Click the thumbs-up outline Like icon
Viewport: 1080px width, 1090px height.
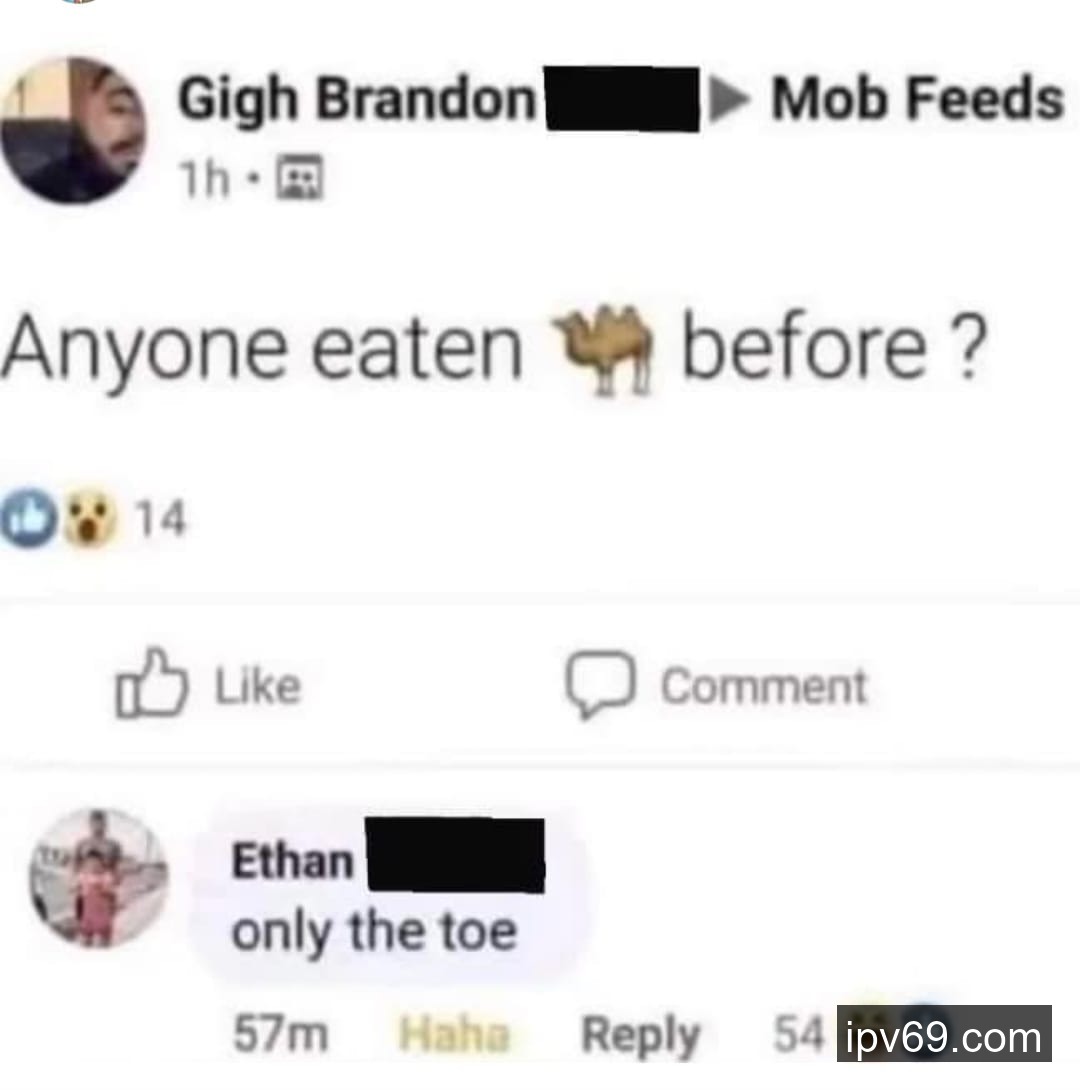coord(152,683)
